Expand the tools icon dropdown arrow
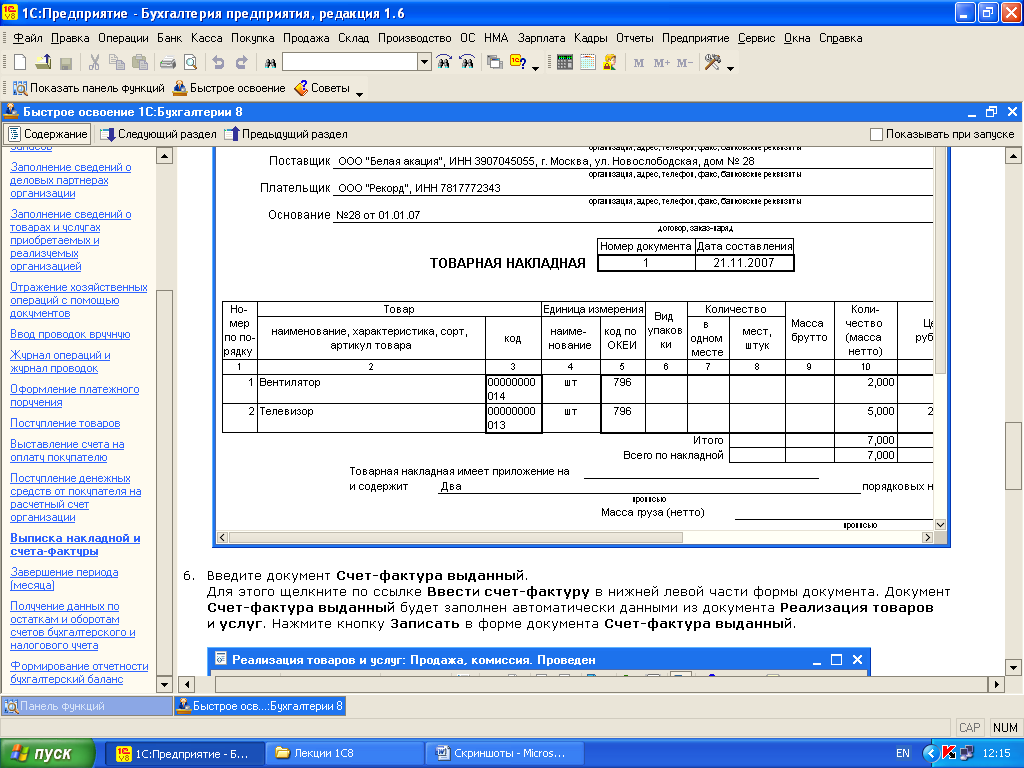Viewport: 1024px width, 768px height. [x=730, y=68]
